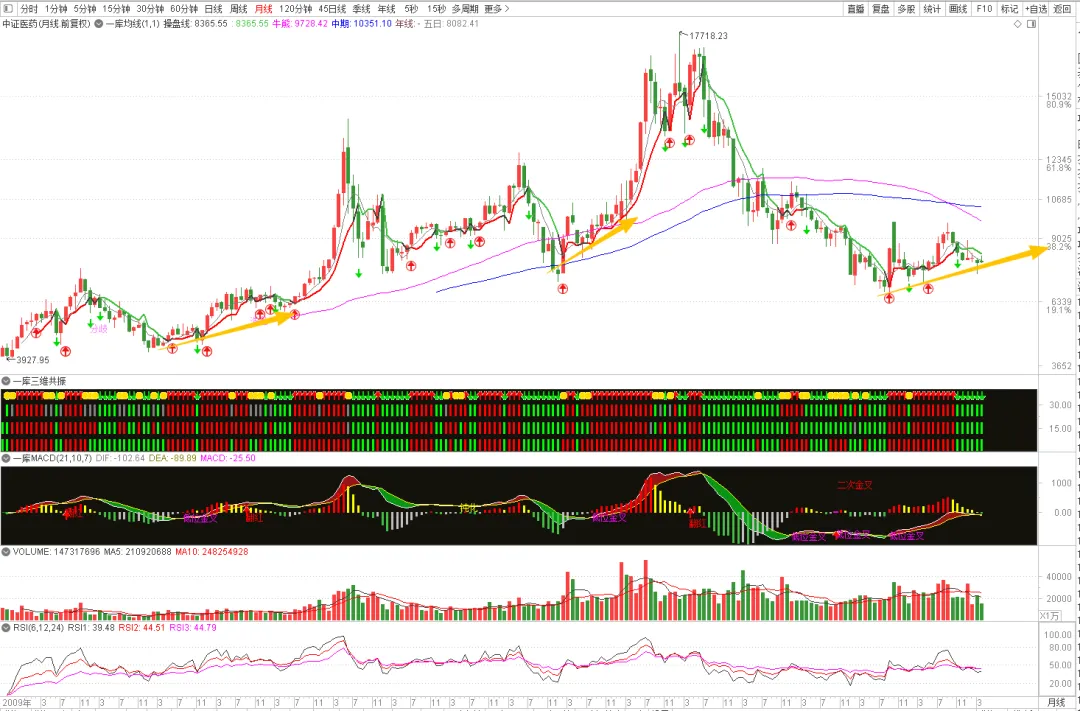Screen dimensions: 1080x711
Task: Click the 中证医药(月线 前复权) title
Action: click(x=46, y=24)
